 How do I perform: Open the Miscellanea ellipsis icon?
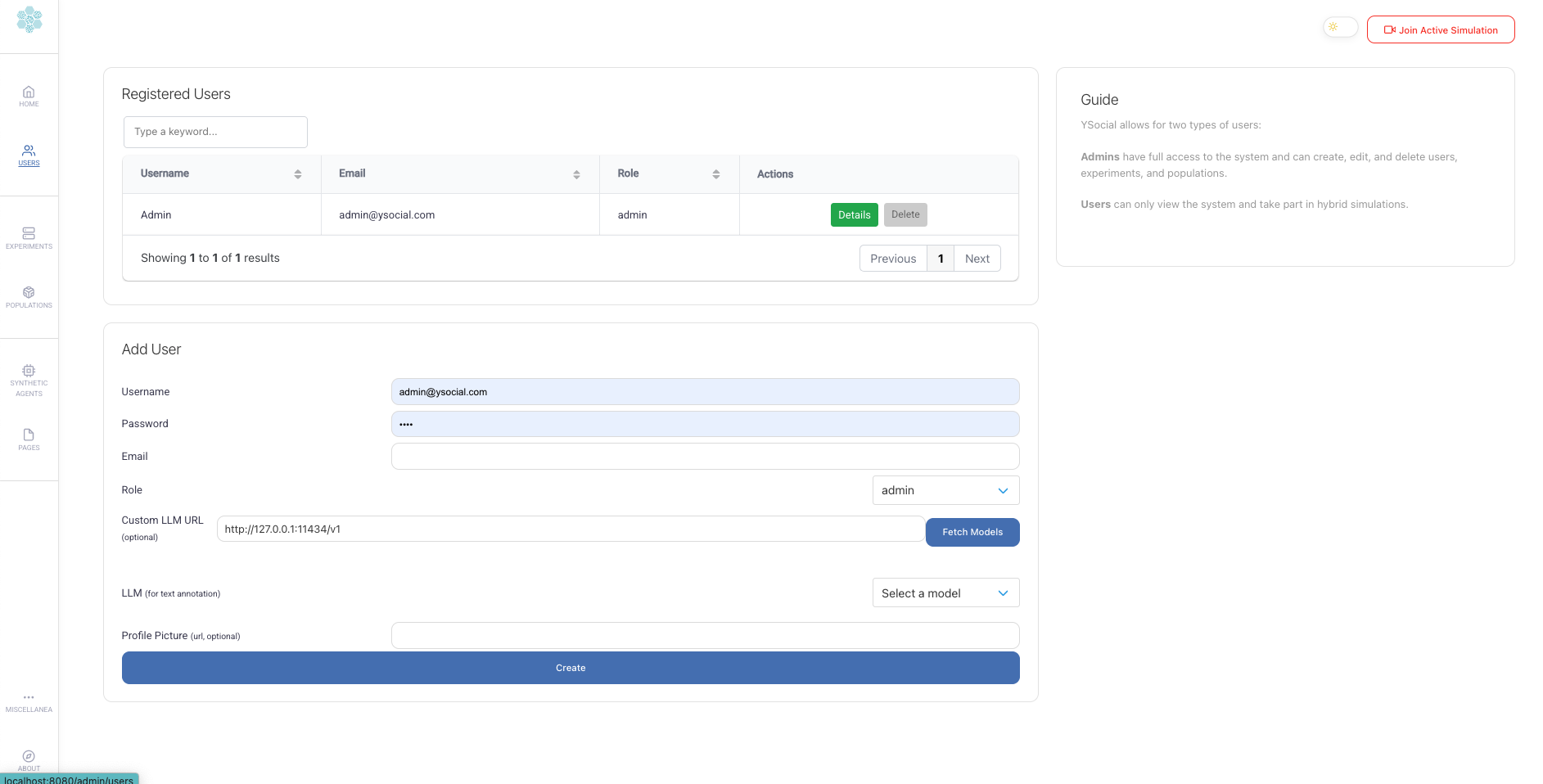pos(29,698)
